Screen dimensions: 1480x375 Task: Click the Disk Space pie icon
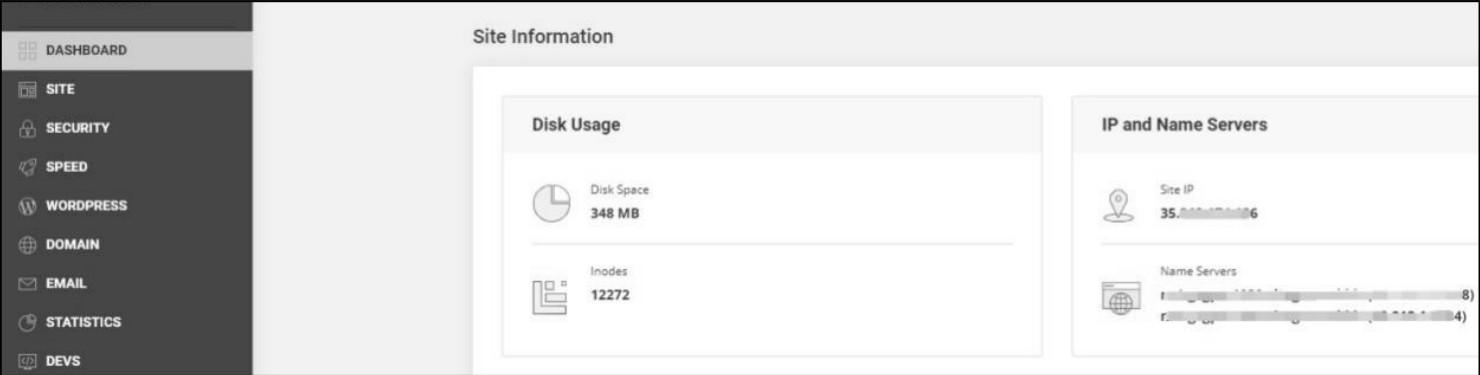[551, 203]
